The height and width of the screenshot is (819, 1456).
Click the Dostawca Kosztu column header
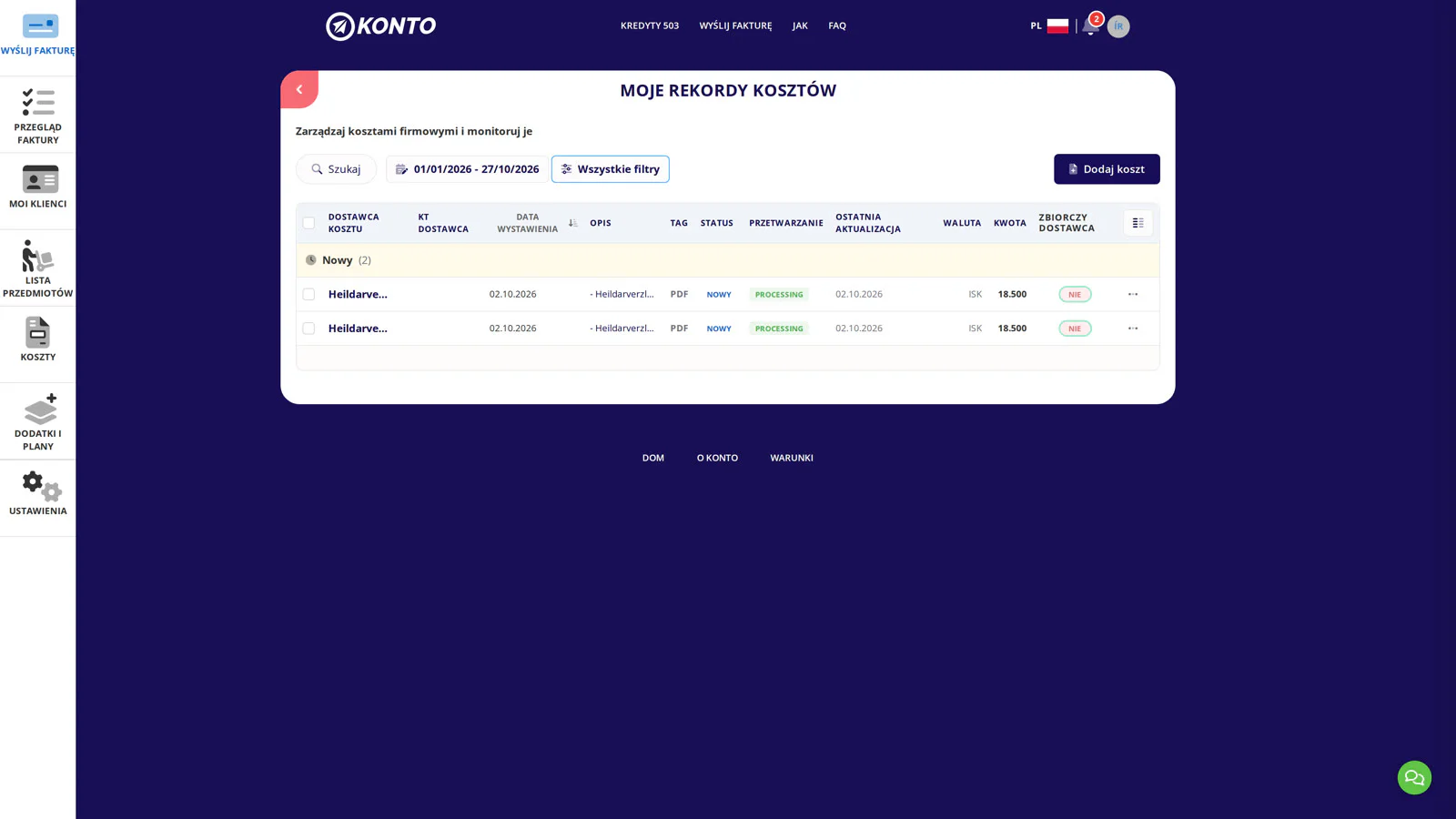click(354, 223)
